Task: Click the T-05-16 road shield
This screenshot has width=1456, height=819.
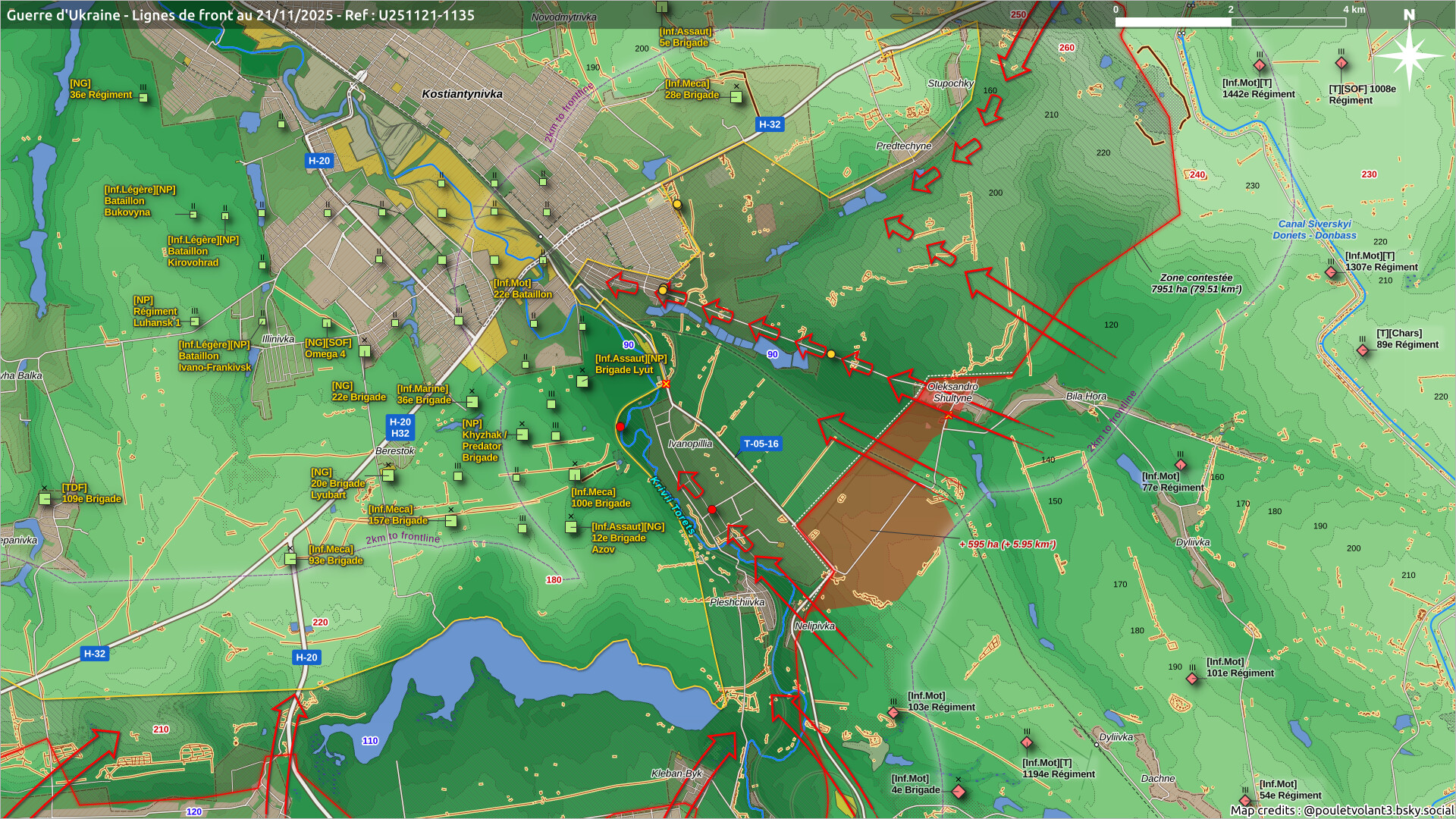Action: point(761,444)
